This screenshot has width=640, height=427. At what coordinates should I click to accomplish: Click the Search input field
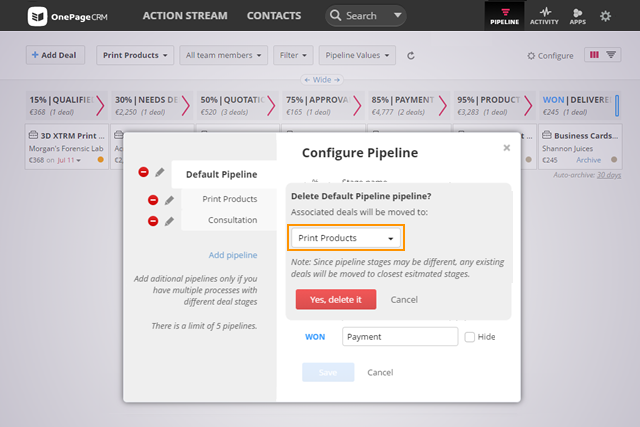(x=366, y=16)
